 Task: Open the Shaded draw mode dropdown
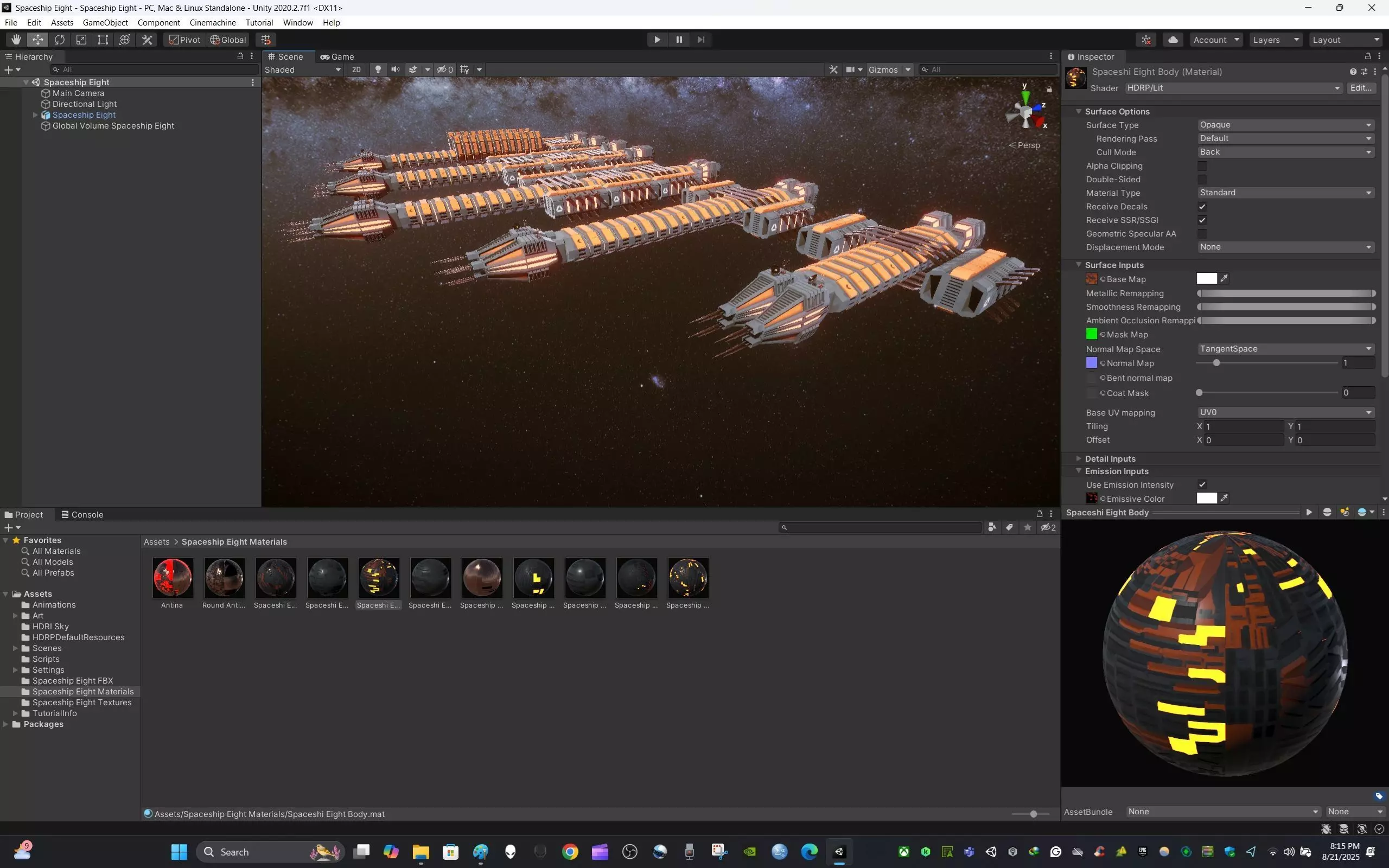(x=302, y=69)
